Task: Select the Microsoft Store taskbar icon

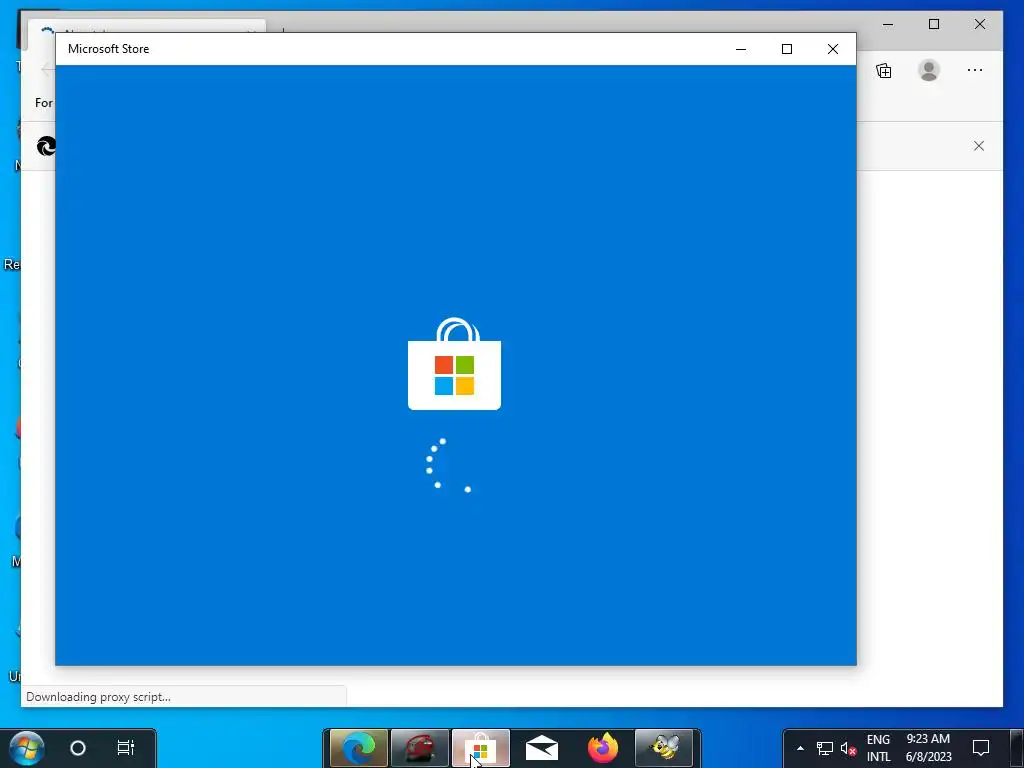Action: coord(481,748)
